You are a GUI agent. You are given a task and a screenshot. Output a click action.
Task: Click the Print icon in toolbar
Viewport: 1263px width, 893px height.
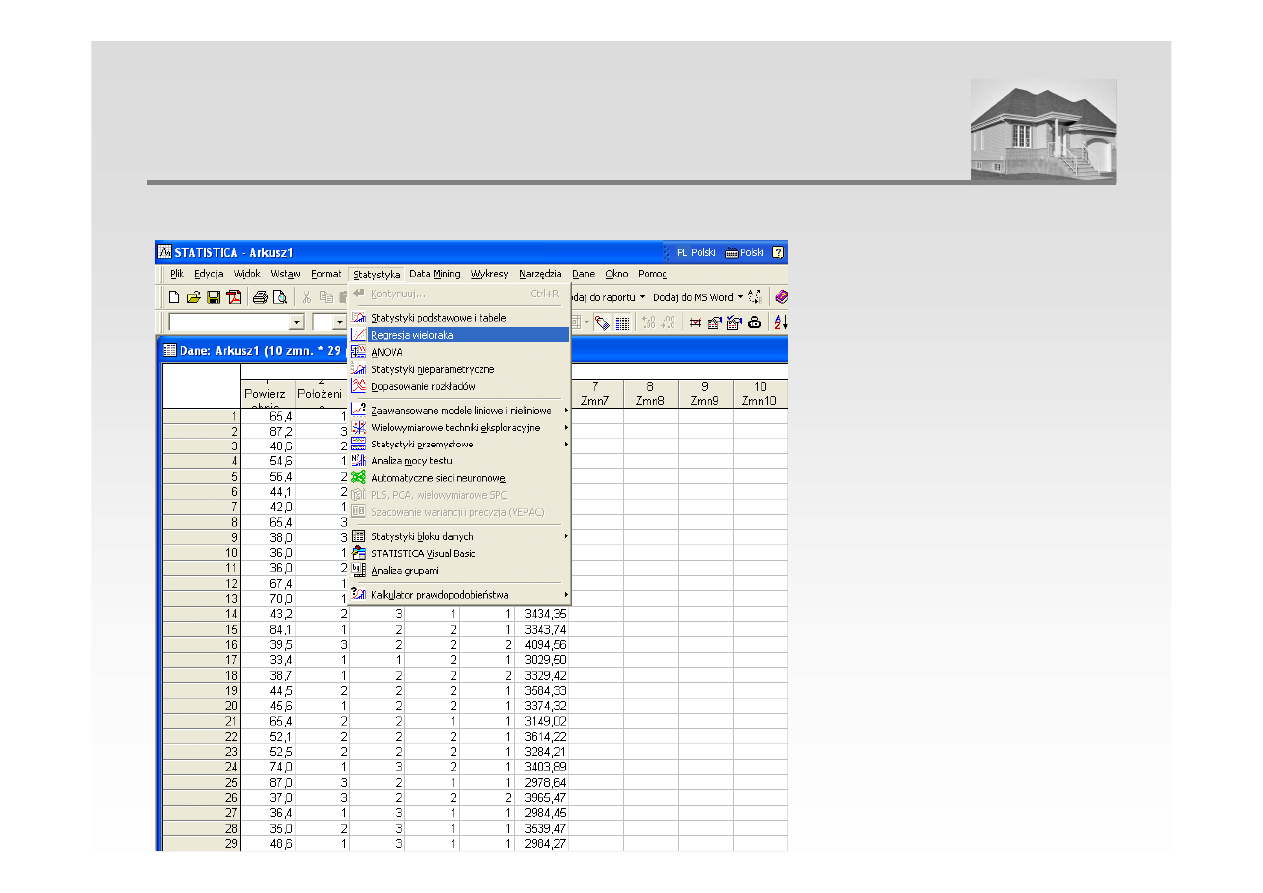tap(260, 297)
